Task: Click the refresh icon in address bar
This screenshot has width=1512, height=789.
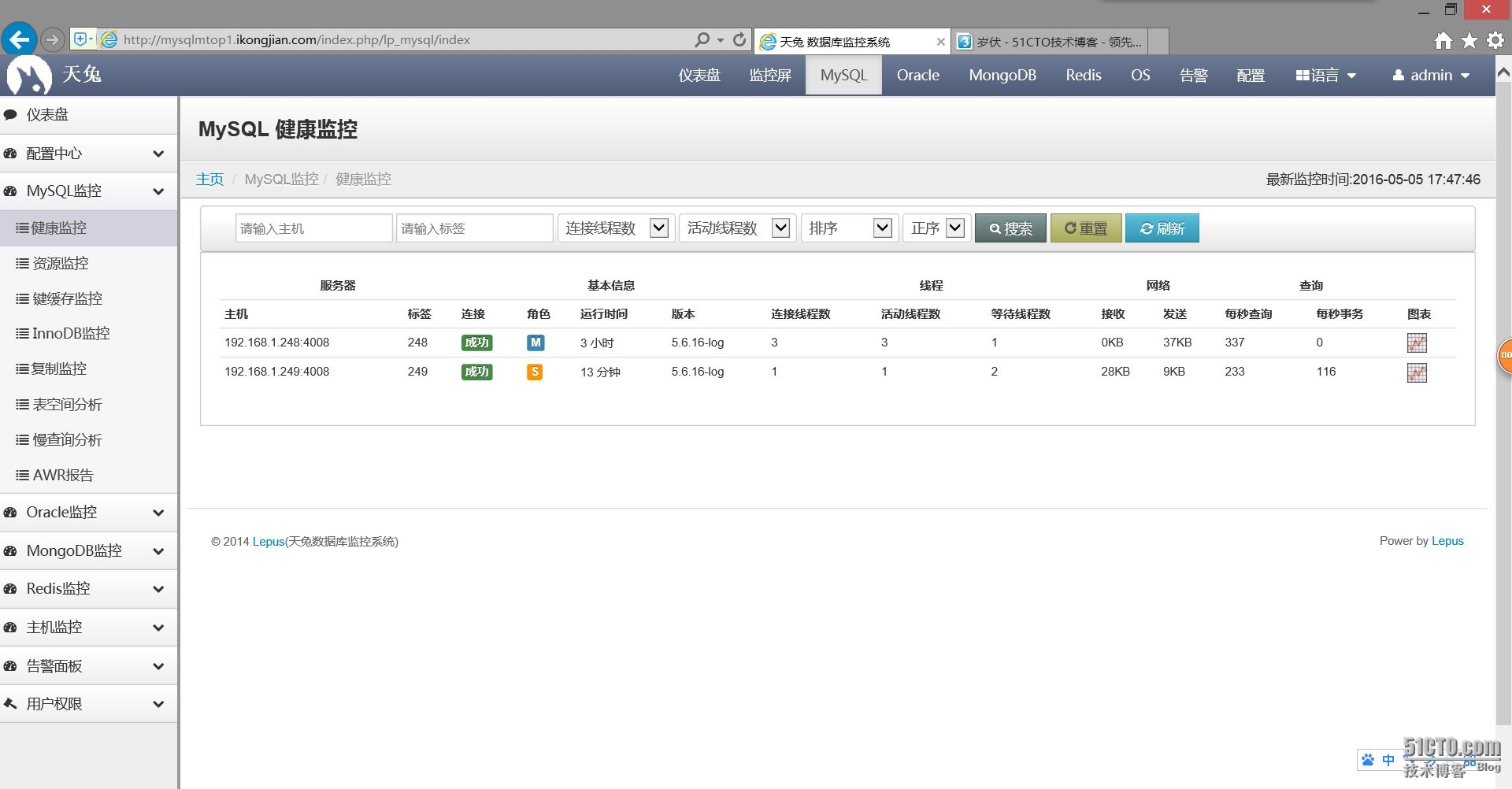Action: 739,39
